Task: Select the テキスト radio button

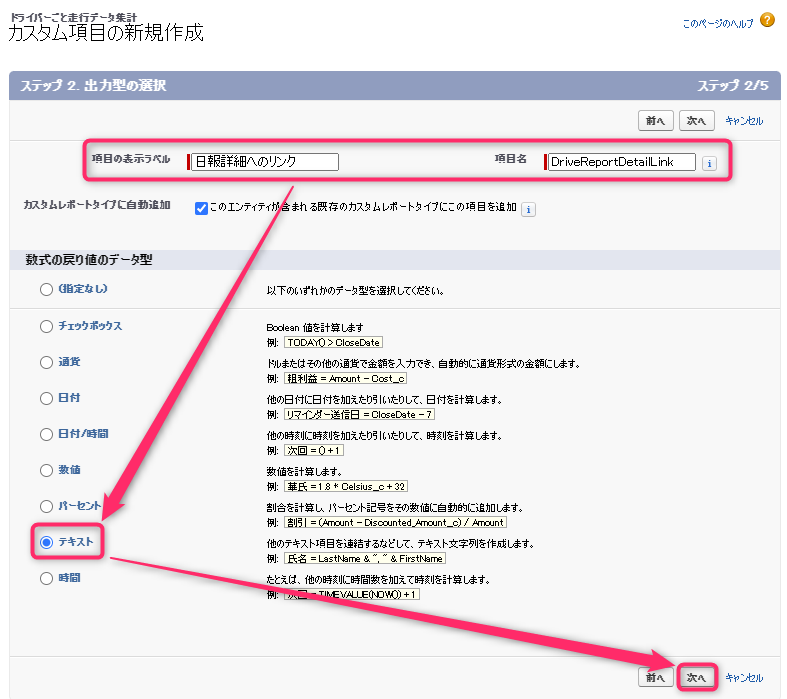Action: 46,542
